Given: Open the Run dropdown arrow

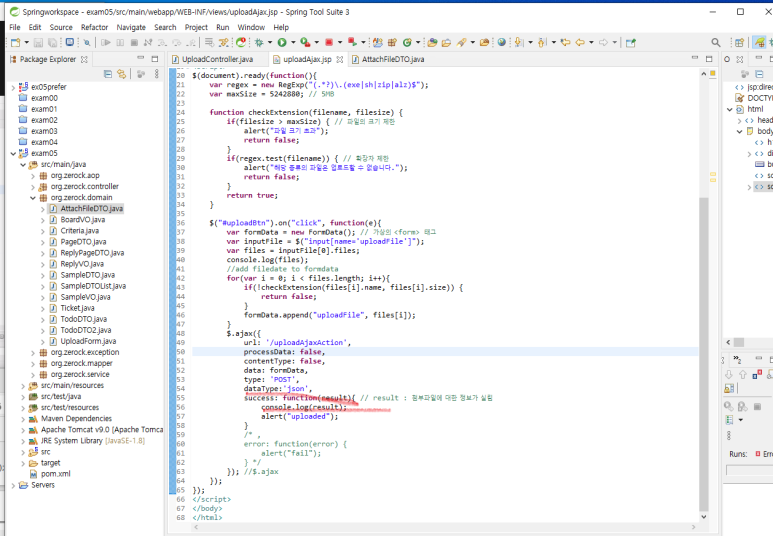Looking at the screenshot, I should pos(293,42).
